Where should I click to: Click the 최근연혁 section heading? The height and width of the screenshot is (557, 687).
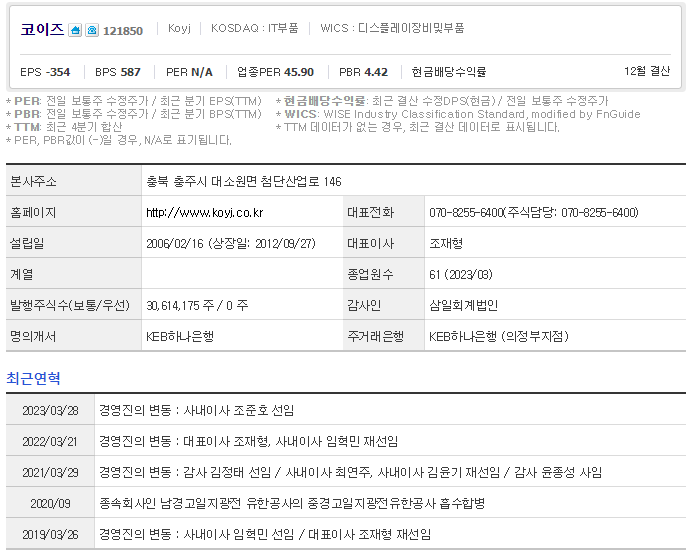(33, 378)
